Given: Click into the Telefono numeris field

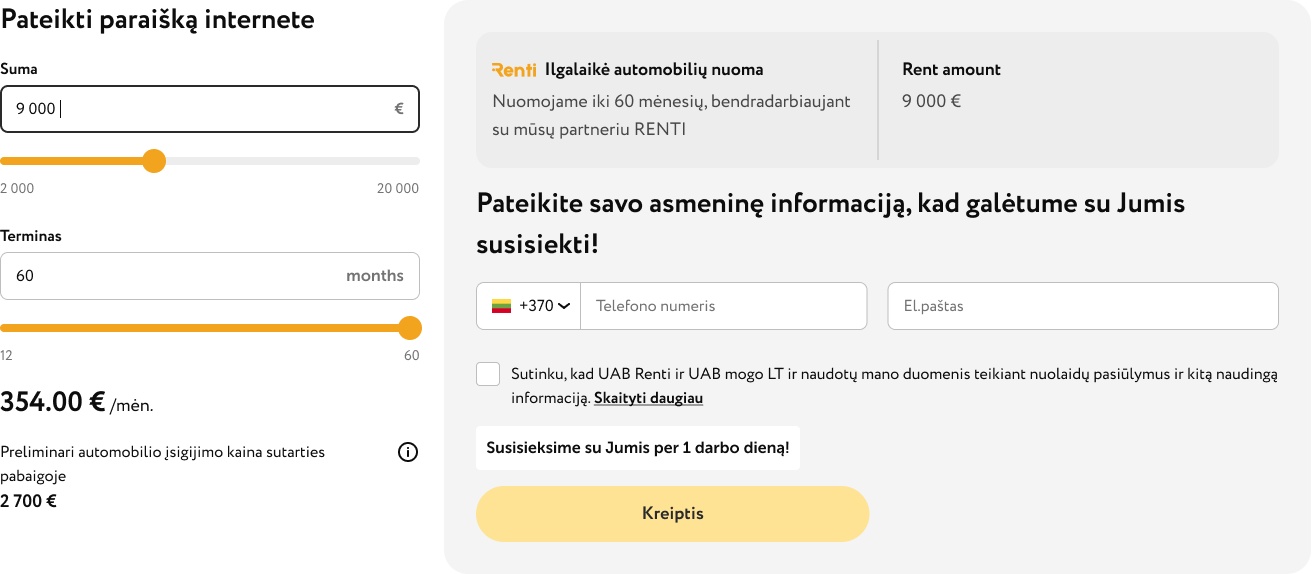Looking at the screenshot, I should 722,306.
